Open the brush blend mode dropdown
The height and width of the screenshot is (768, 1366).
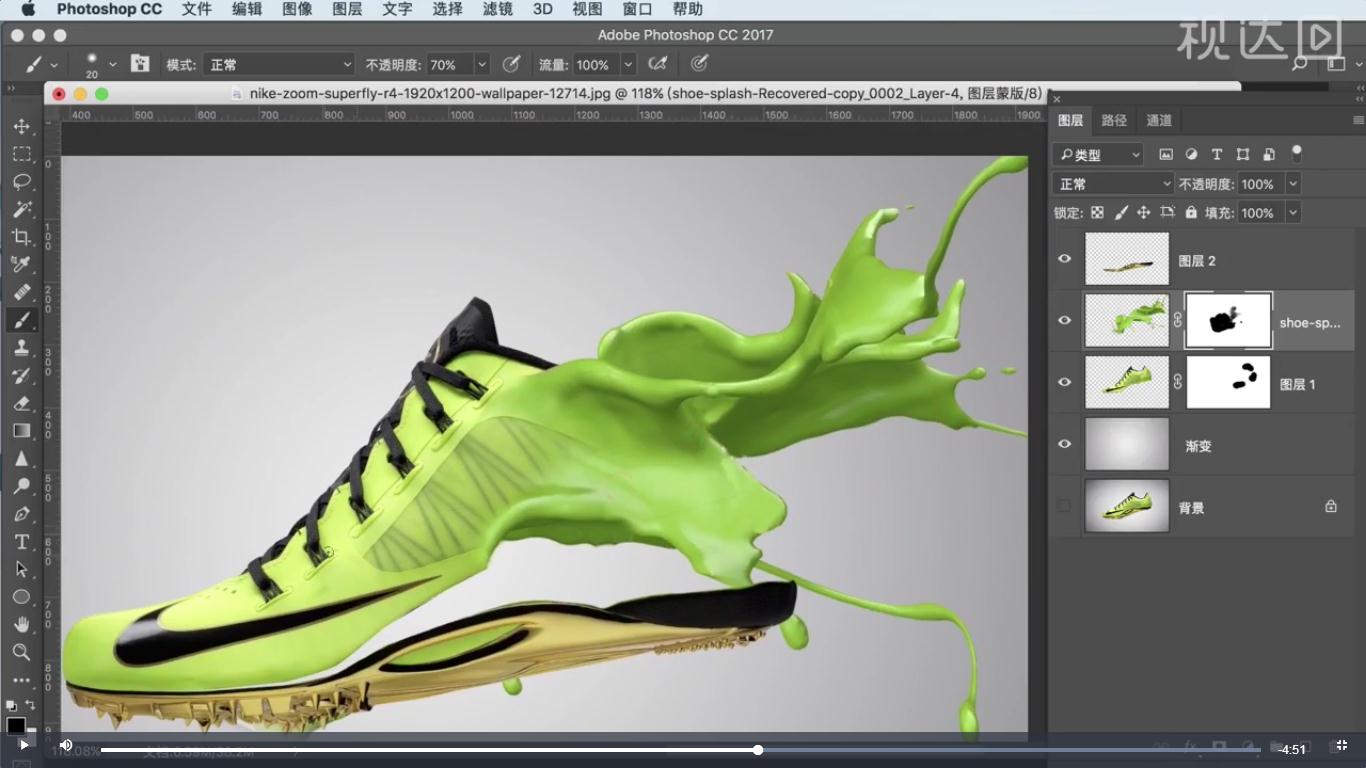pos(279,64)
